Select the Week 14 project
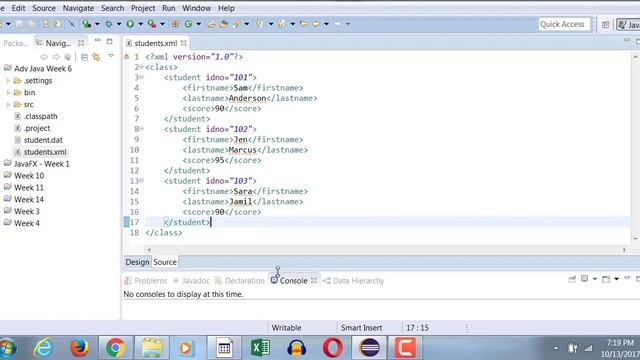Screen dimensions: 640x360 24,200
